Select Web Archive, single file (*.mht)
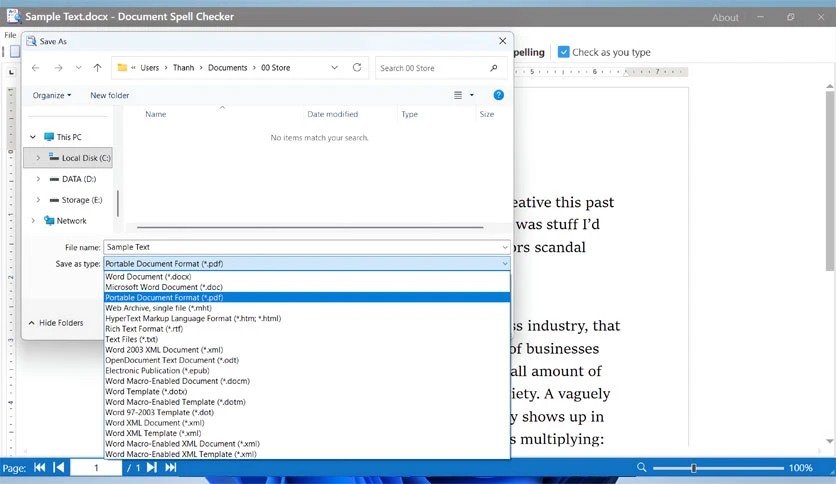The height and width of the screenshot is (484, 836). 307,308
